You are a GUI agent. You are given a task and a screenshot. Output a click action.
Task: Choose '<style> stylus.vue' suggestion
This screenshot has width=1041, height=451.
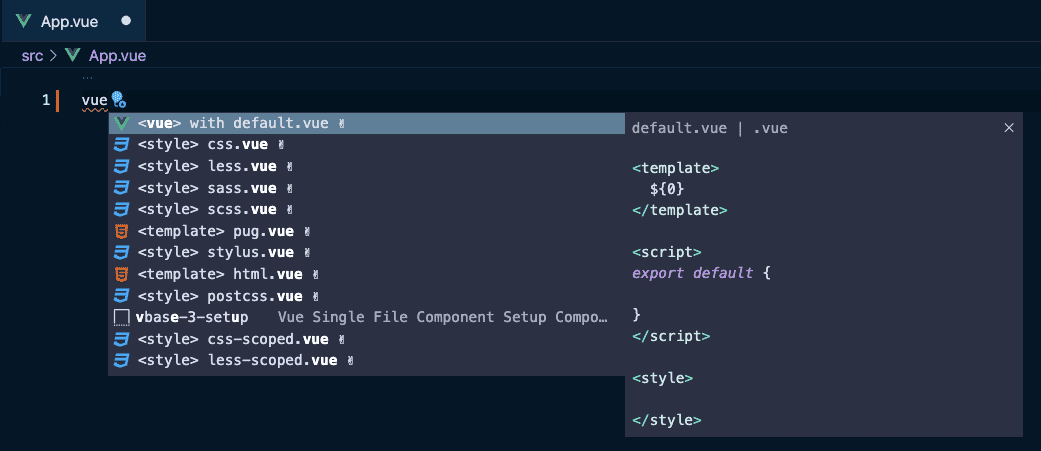pyautogui.click(x=366, y=252)
